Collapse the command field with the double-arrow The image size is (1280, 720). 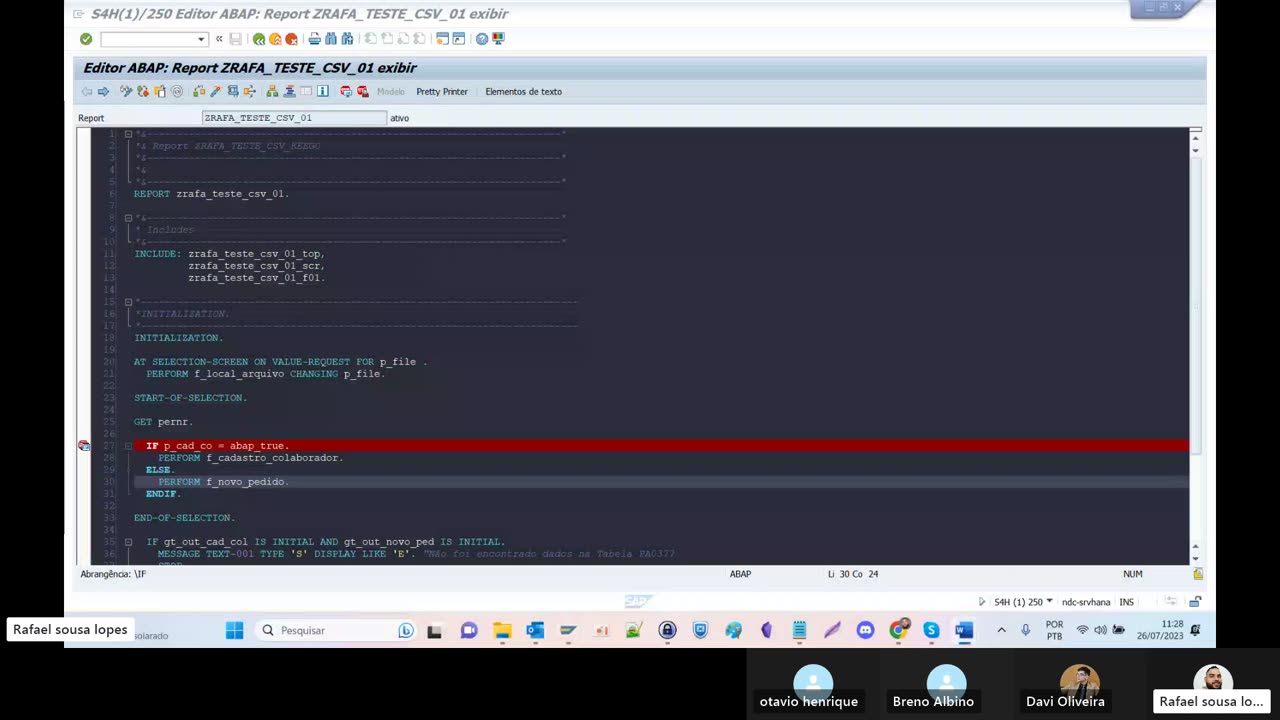(219, 39)
